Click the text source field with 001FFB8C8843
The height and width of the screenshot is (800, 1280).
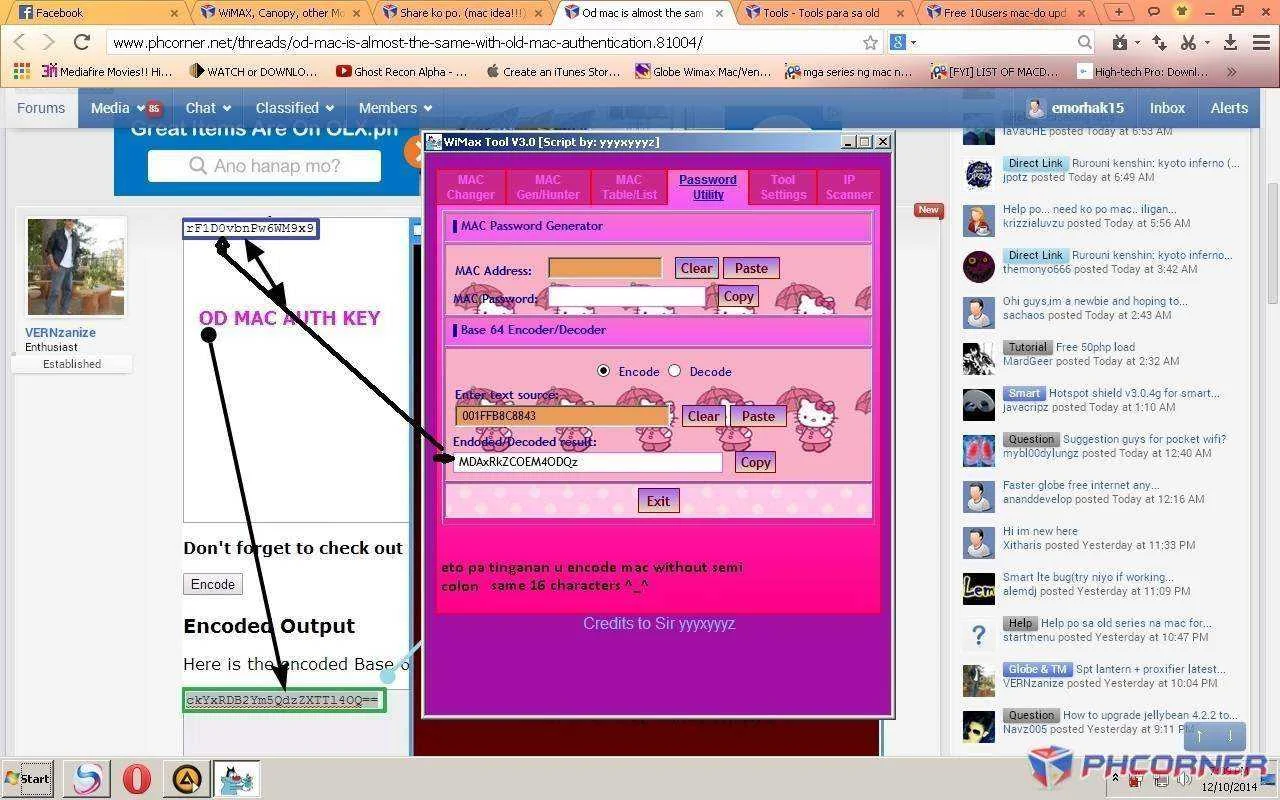[562, 416]
